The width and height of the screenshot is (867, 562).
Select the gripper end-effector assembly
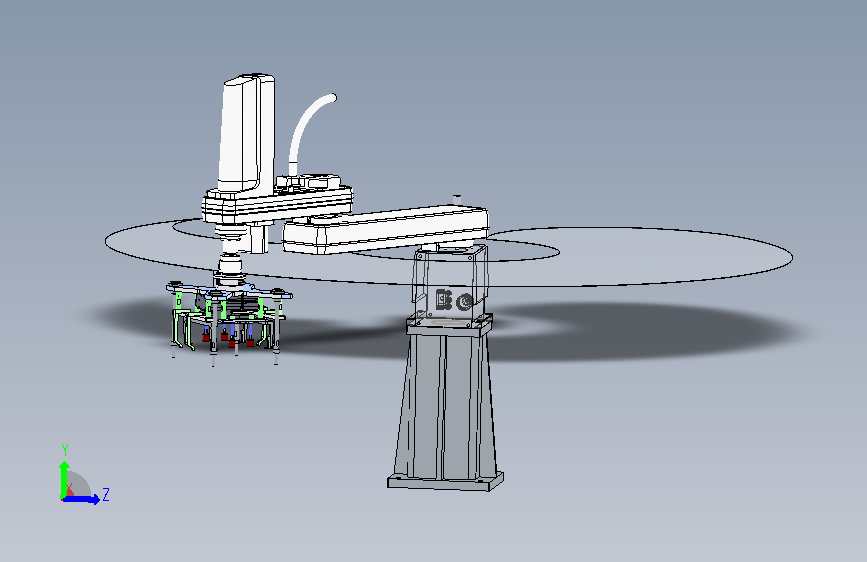point(229,318)
